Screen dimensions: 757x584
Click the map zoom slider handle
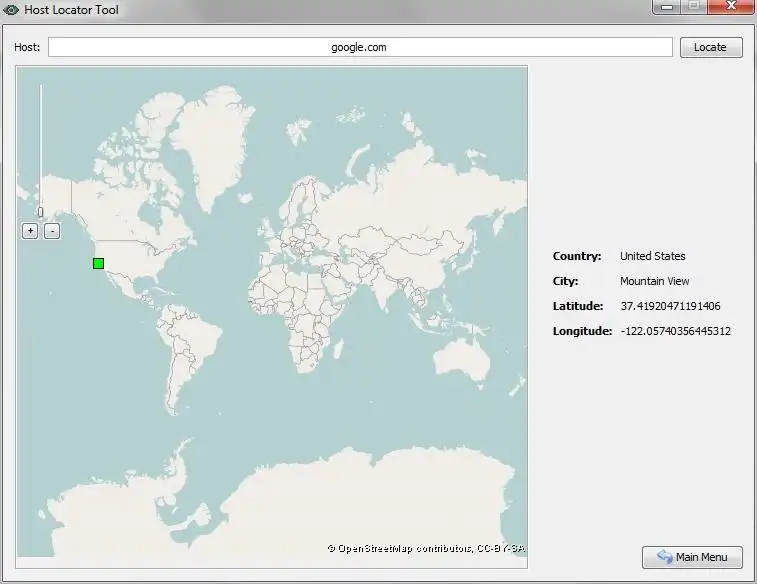(41, 212)
